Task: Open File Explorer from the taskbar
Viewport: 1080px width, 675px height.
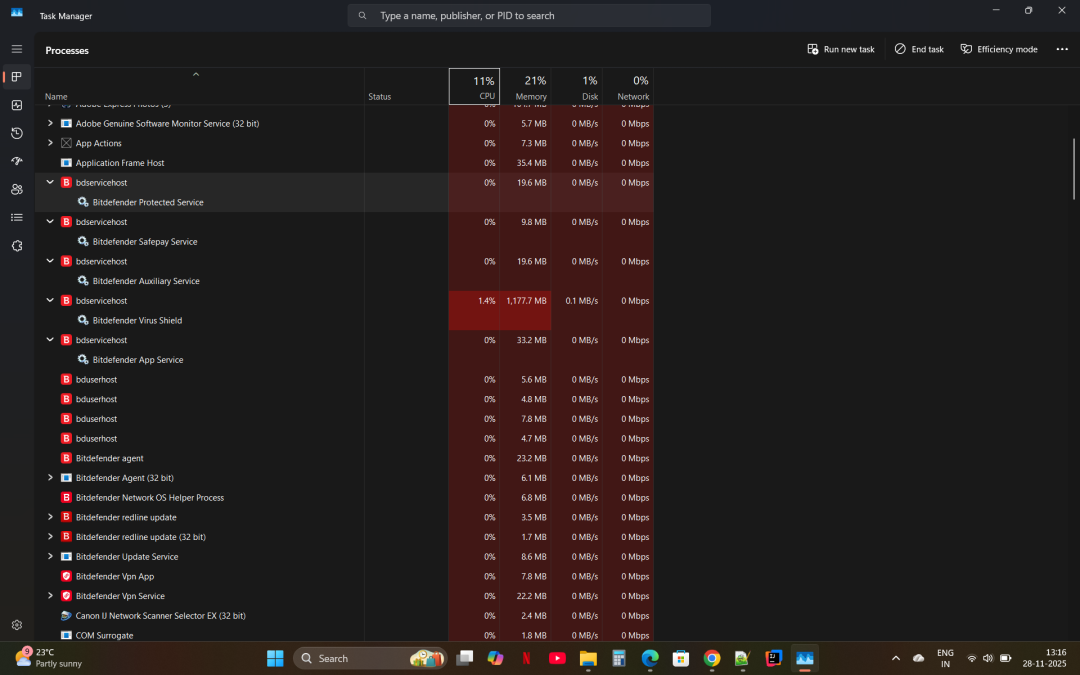Action: [x=588, y=658]
